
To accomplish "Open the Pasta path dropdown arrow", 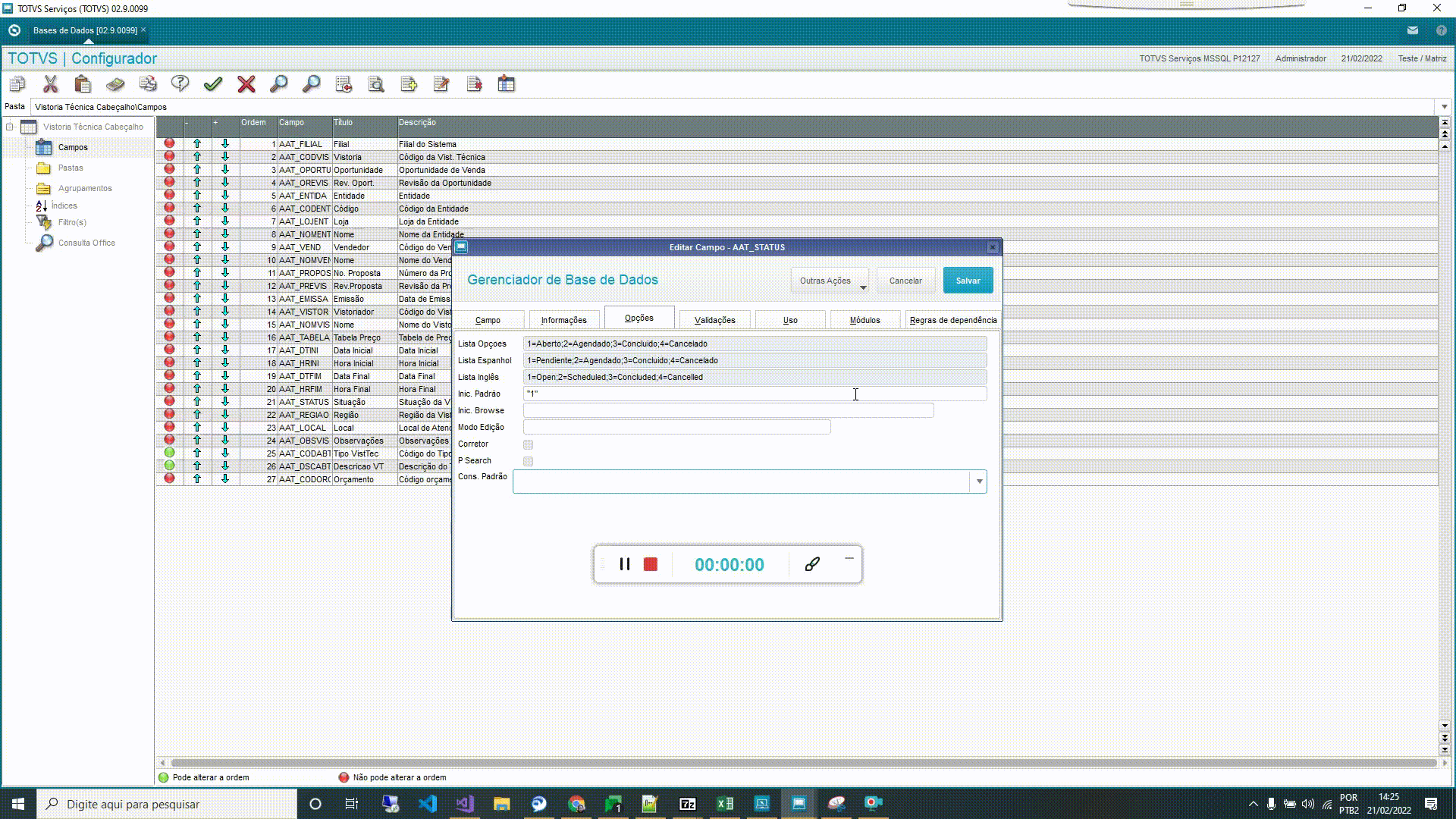I will coord(1444,107).
